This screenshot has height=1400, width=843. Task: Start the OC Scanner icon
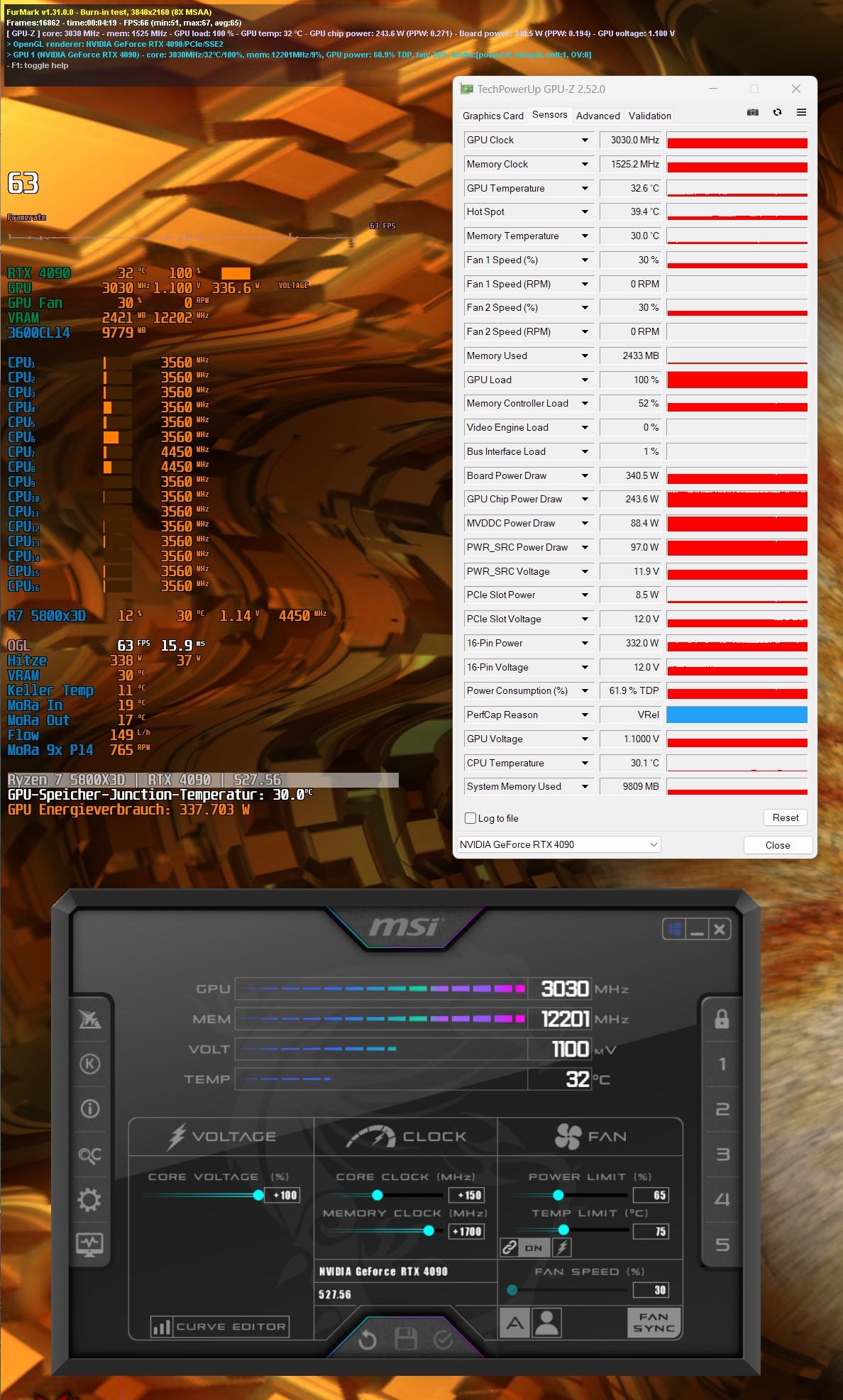[x=90, y=1155]
